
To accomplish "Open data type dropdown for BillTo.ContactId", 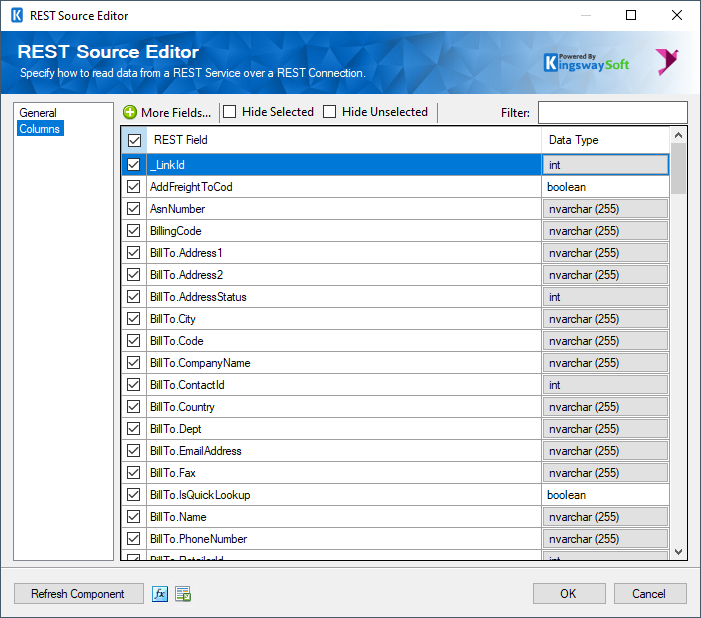I will click(x=605, y=385).
